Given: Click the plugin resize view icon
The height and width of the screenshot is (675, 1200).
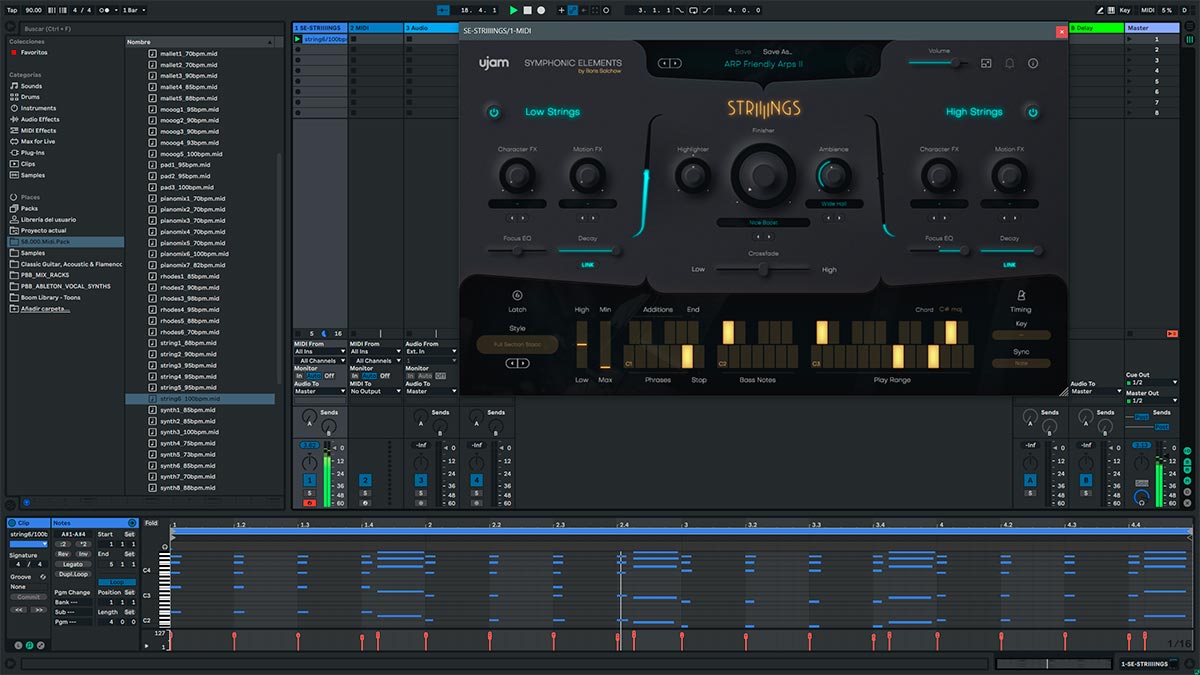Looking at the screenshot, I should [x=986, y=63].
